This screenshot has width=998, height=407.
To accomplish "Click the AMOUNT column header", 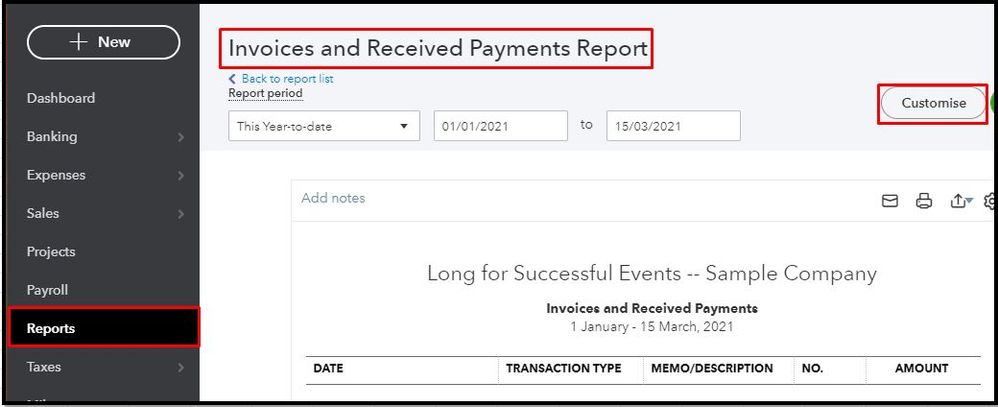I will [922, 368].
